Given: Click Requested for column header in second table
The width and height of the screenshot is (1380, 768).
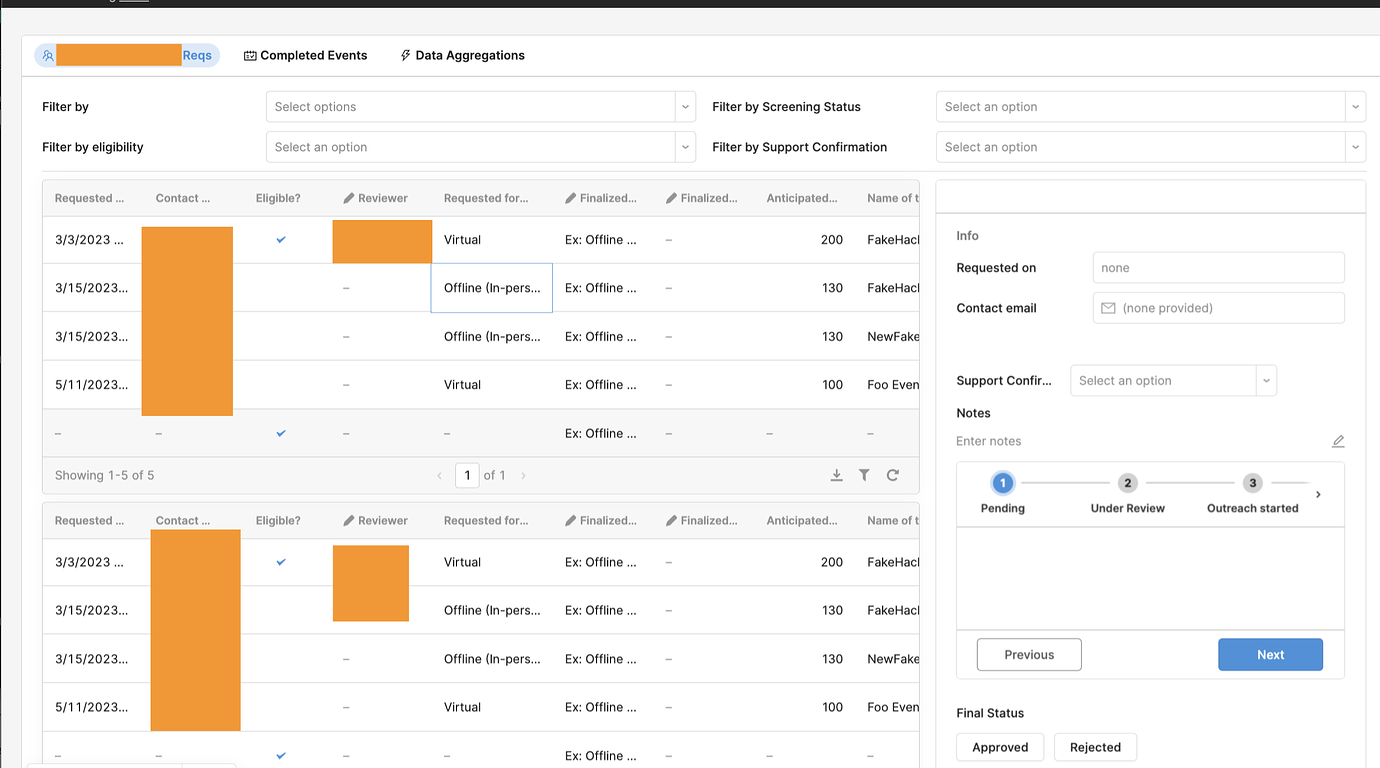Looking at the screenshot, I should click(486, 520).
